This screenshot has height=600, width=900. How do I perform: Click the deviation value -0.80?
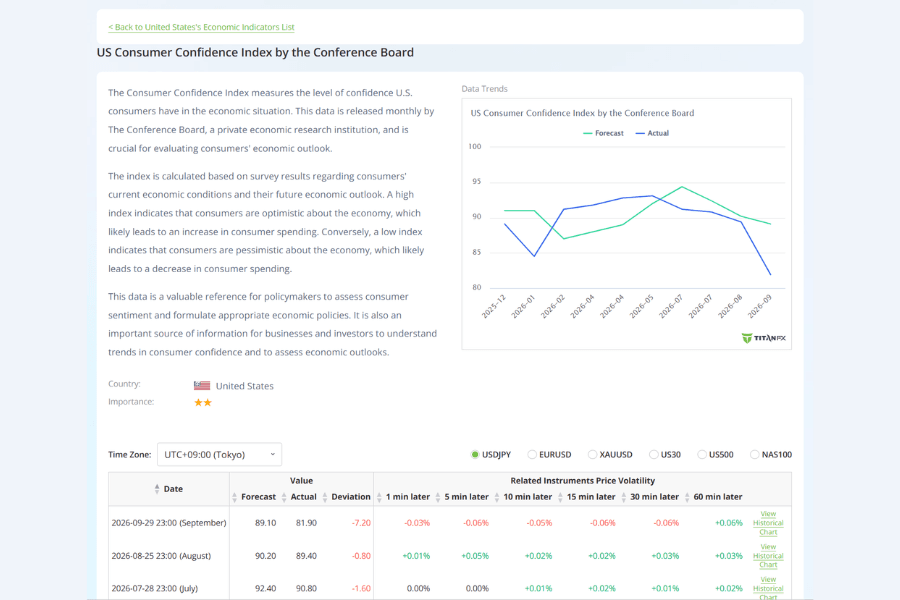coord(361,556)
